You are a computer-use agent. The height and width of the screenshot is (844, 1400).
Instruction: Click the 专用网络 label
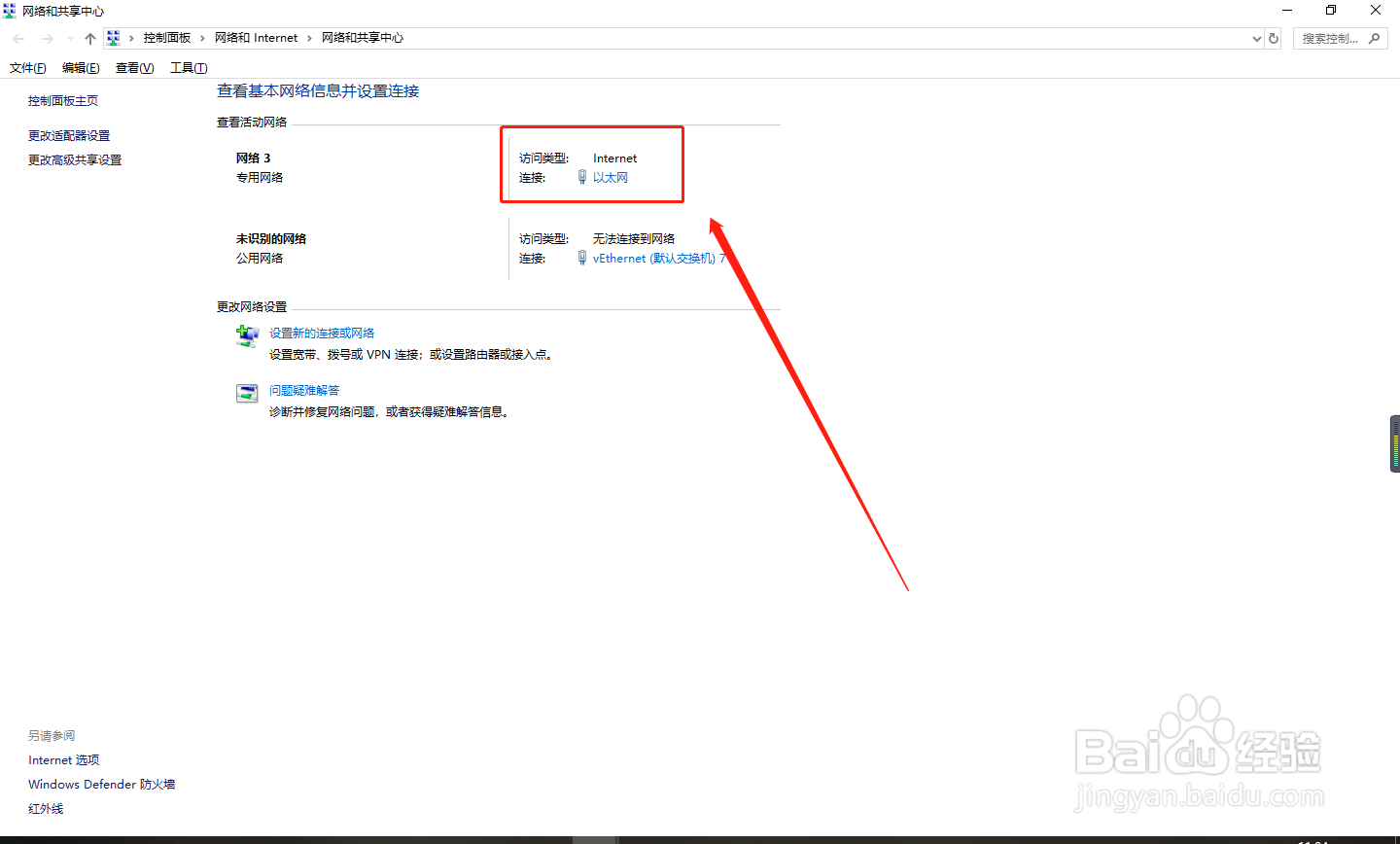click(x=260, y=178)
